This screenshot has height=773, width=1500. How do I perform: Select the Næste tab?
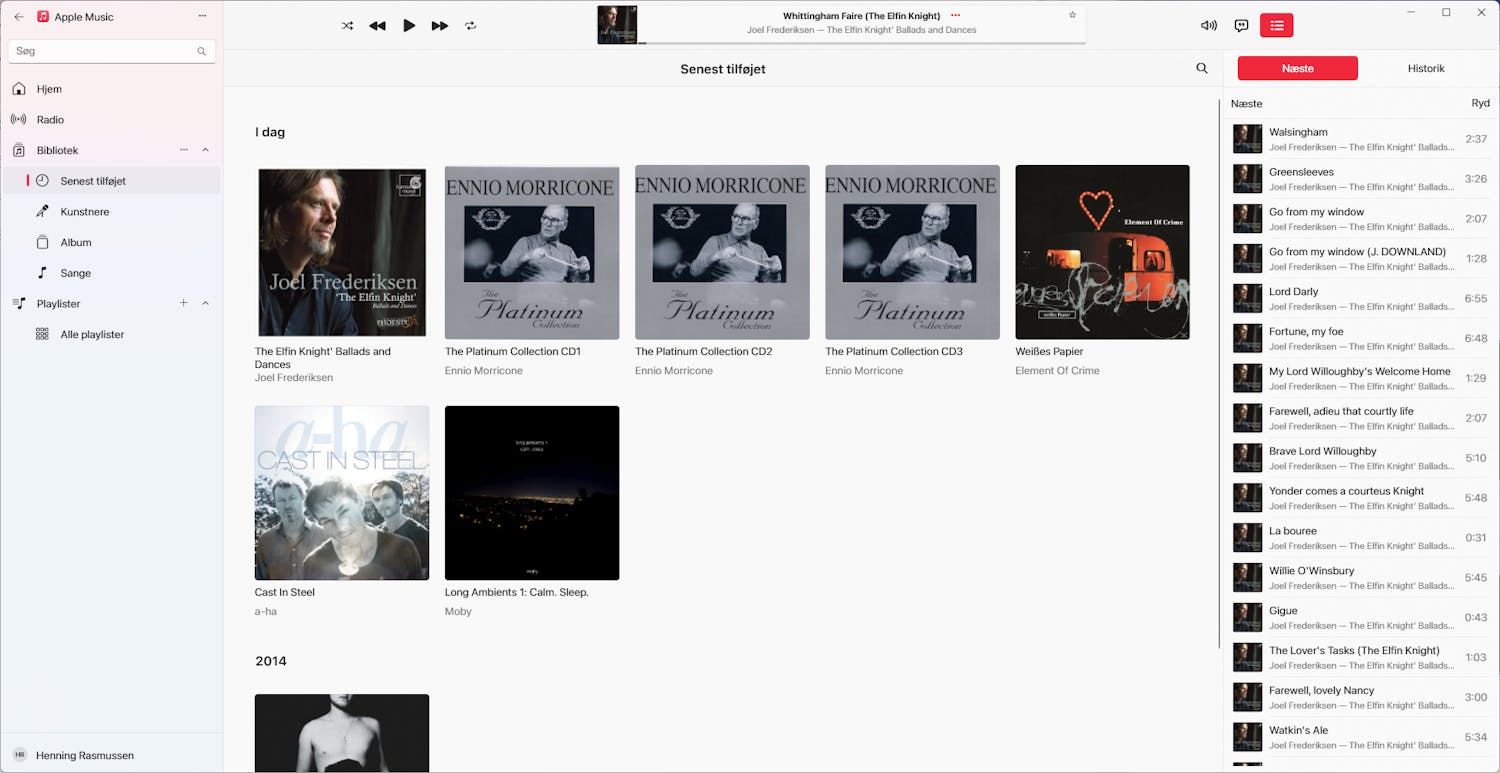point(1297,68)
